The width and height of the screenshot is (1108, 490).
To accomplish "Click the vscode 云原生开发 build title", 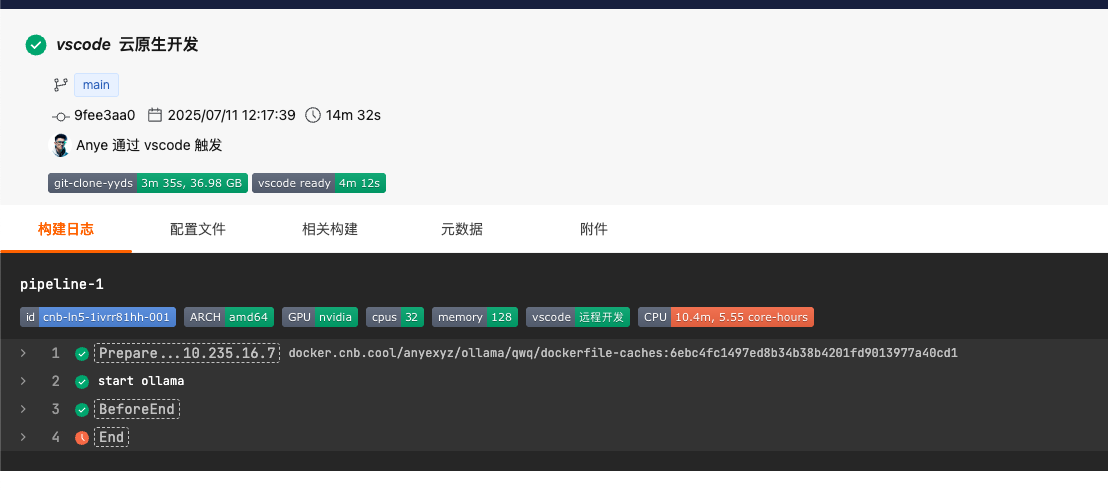I will (x=127, y=45).
